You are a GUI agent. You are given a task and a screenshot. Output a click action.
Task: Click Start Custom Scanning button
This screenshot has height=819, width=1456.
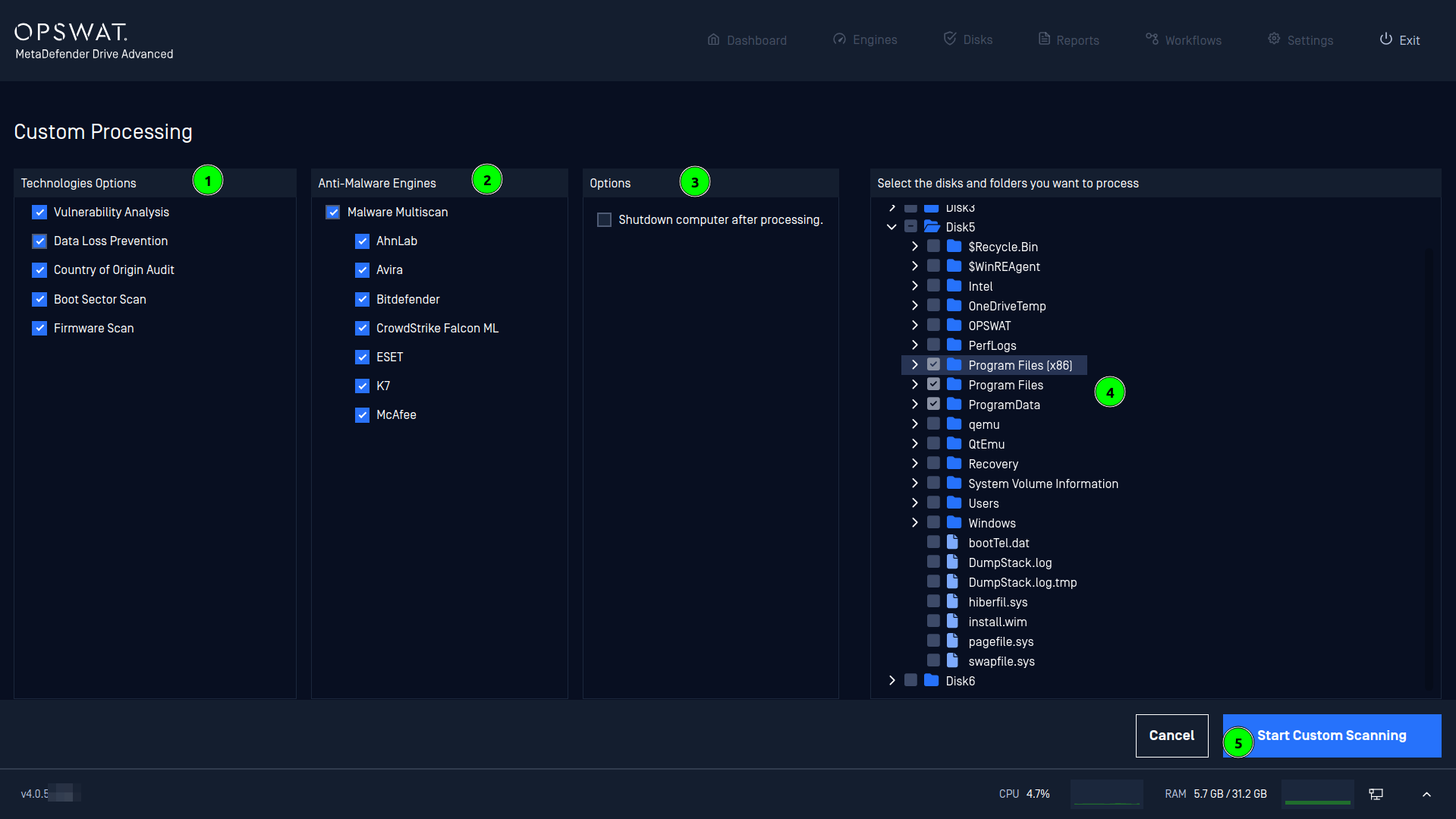point(1332,736)
